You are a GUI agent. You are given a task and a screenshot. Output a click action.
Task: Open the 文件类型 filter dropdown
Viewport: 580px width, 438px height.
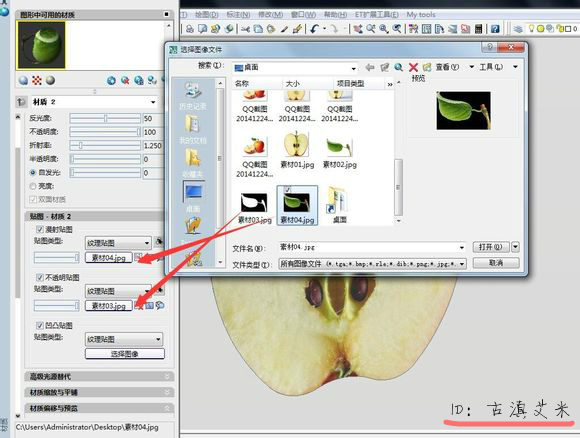(372, 264)
